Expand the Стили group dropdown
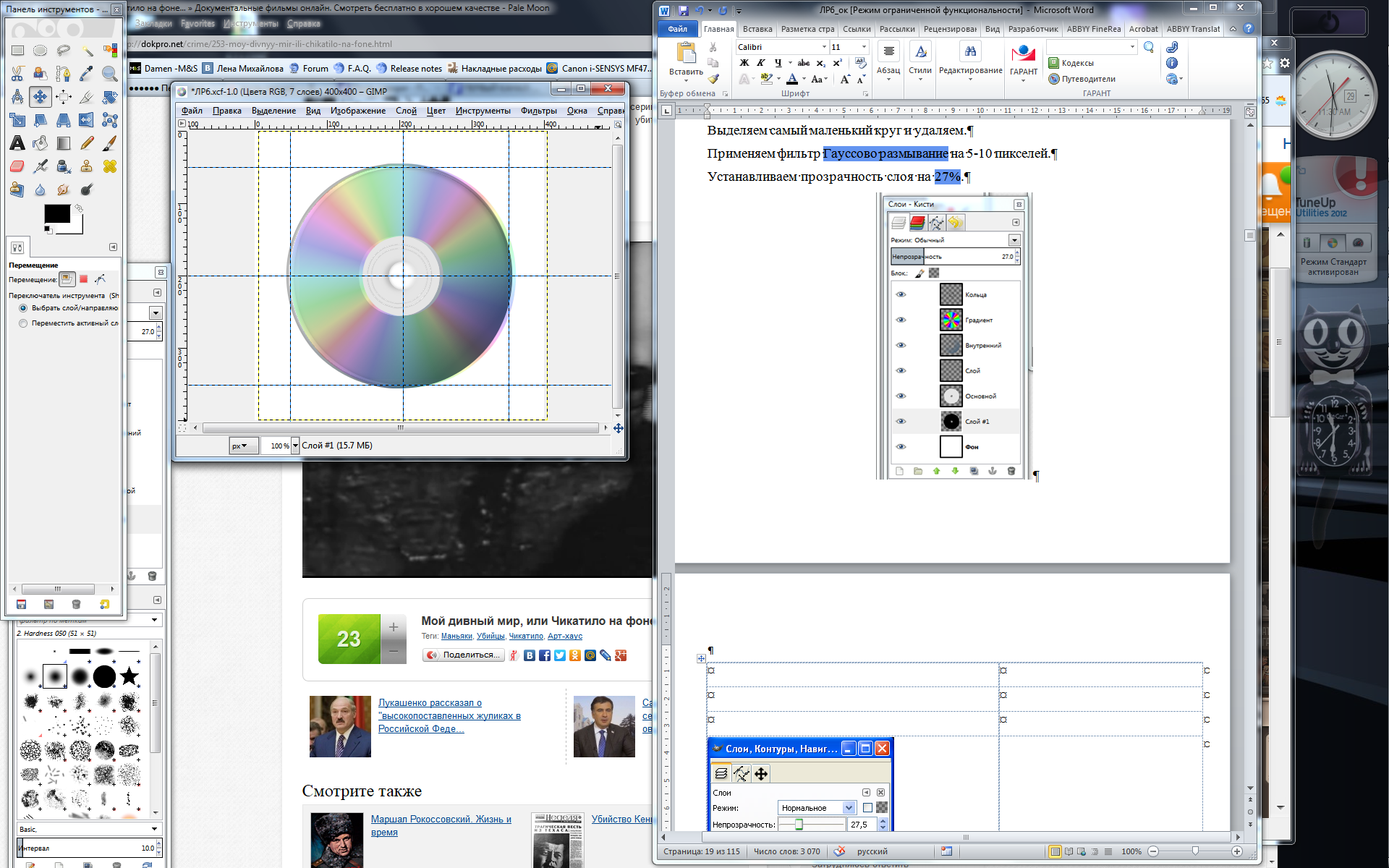 coord(920,80)
